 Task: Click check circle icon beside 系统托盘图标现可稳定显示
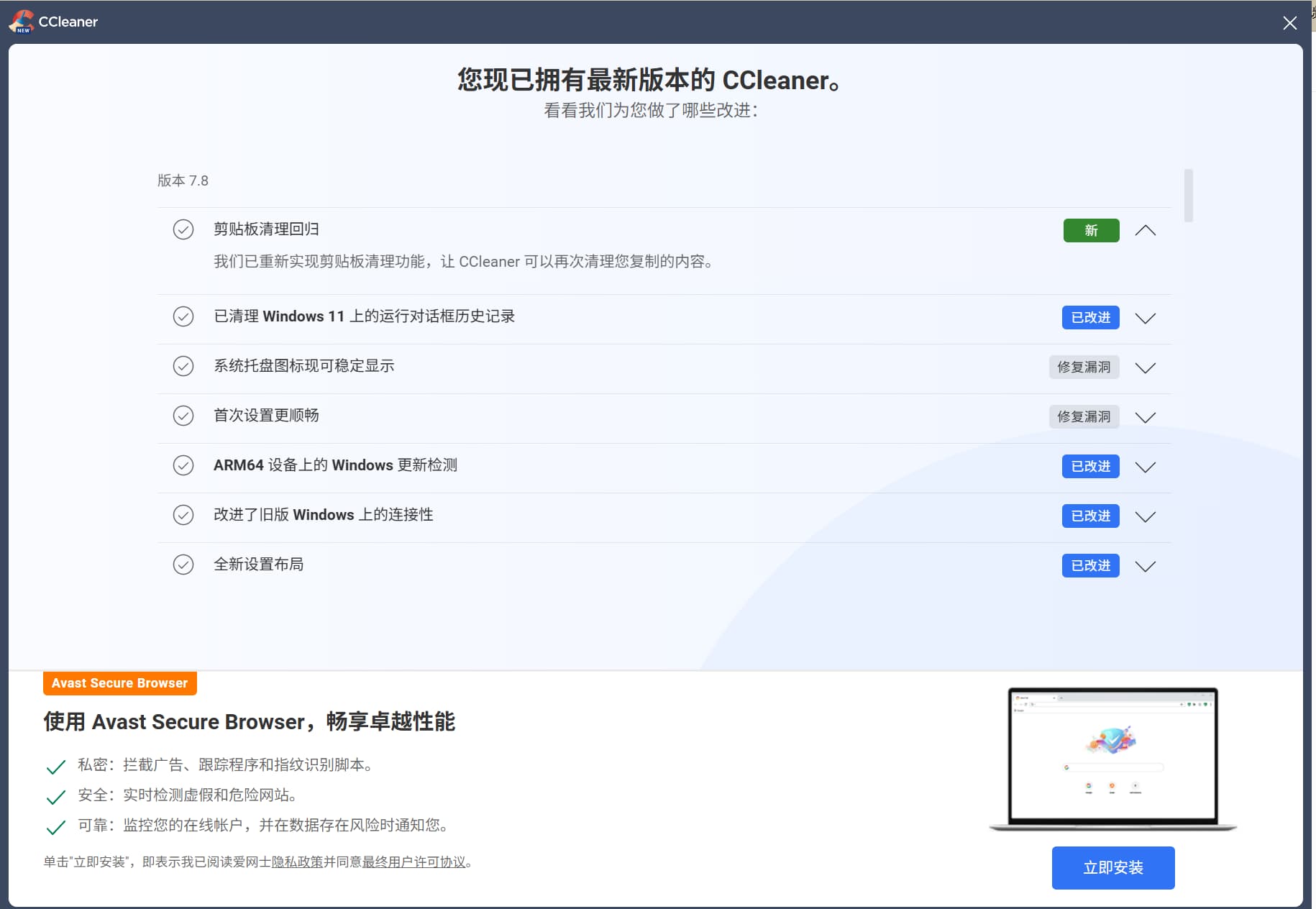(183, 366)
